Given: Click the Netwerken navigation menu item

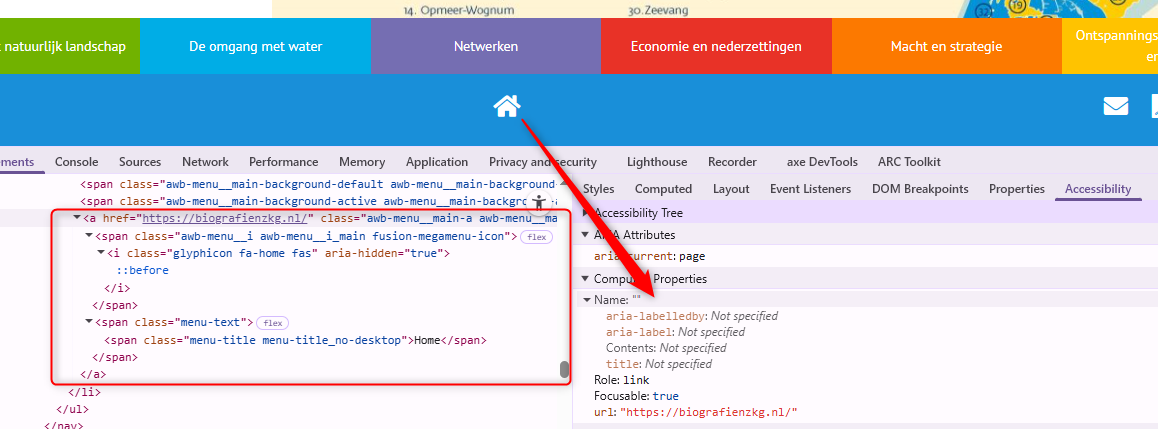Looking at the screenshot, I should pyautogui.click(x=485, y=46).
